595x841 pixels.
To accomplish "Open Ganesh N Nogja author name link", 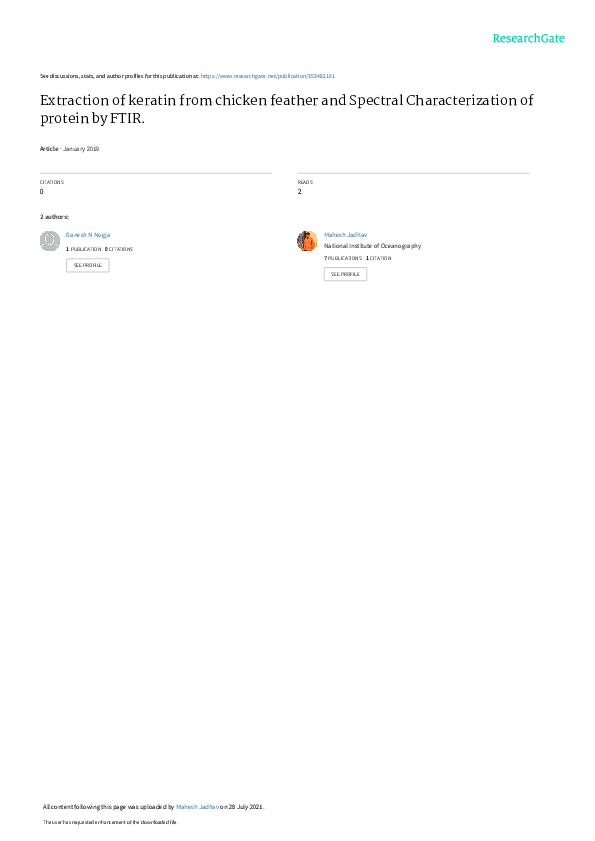I will (x=88, y=235).
